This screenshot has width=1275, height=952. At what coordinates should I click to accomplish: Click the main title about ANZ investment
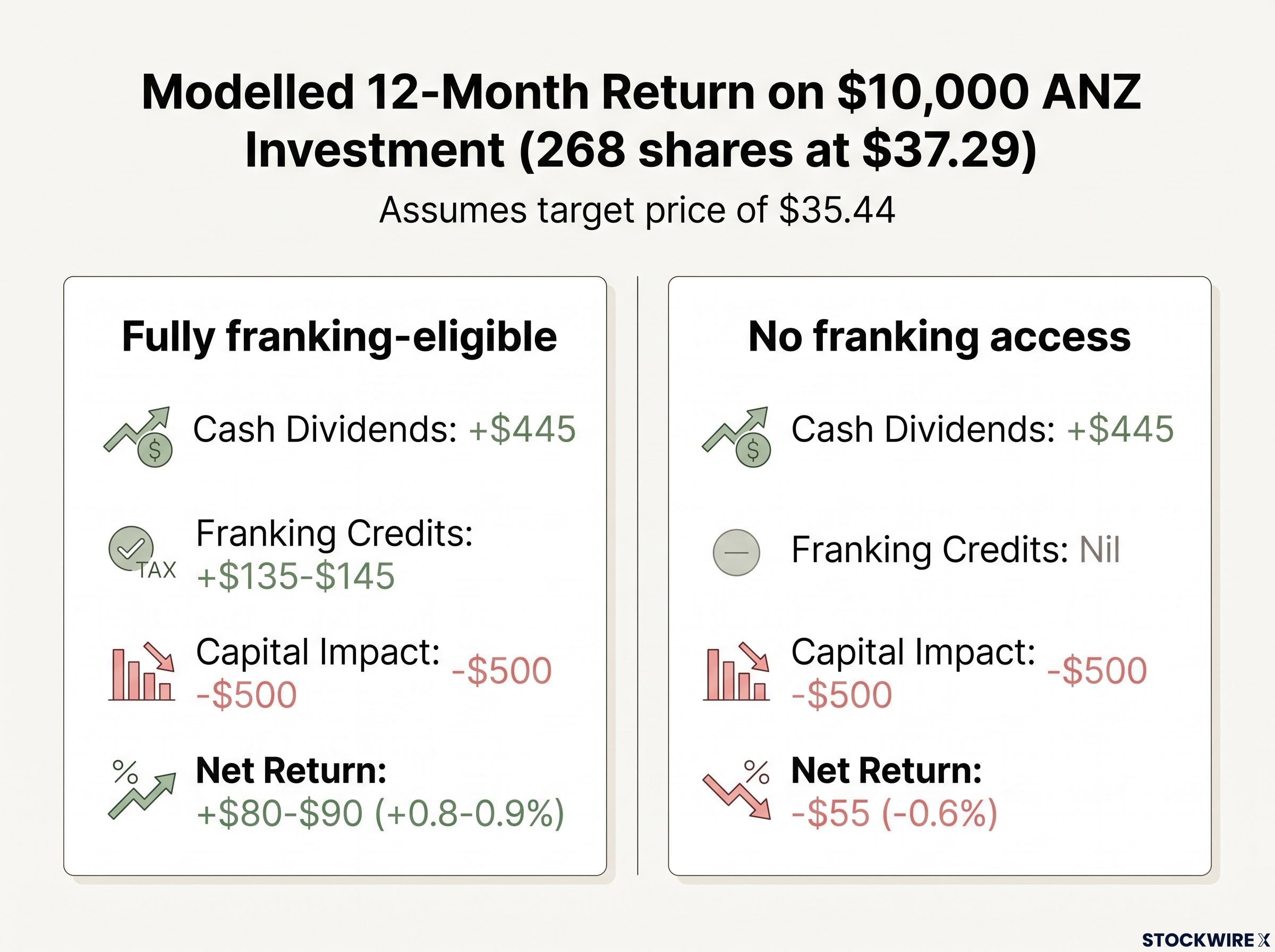point(641,121)
